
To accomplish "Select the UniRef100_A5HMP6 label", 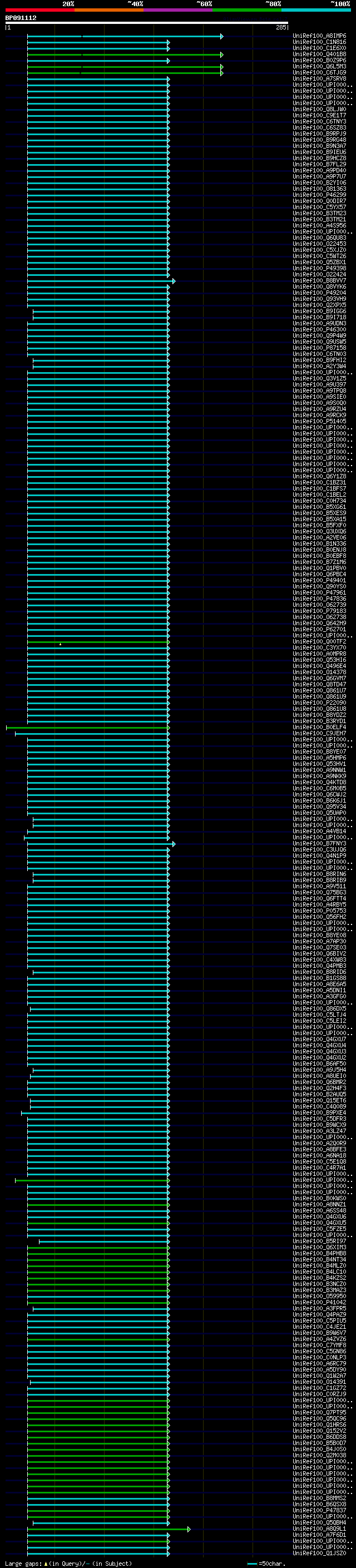I will coord(319,758).
